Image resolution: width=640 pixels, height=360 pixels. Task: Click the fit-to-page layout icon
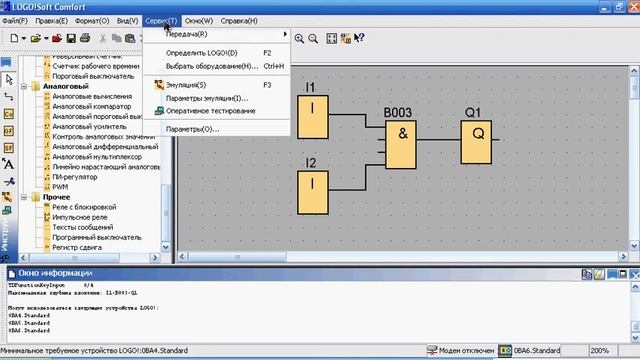coord(331,38)
